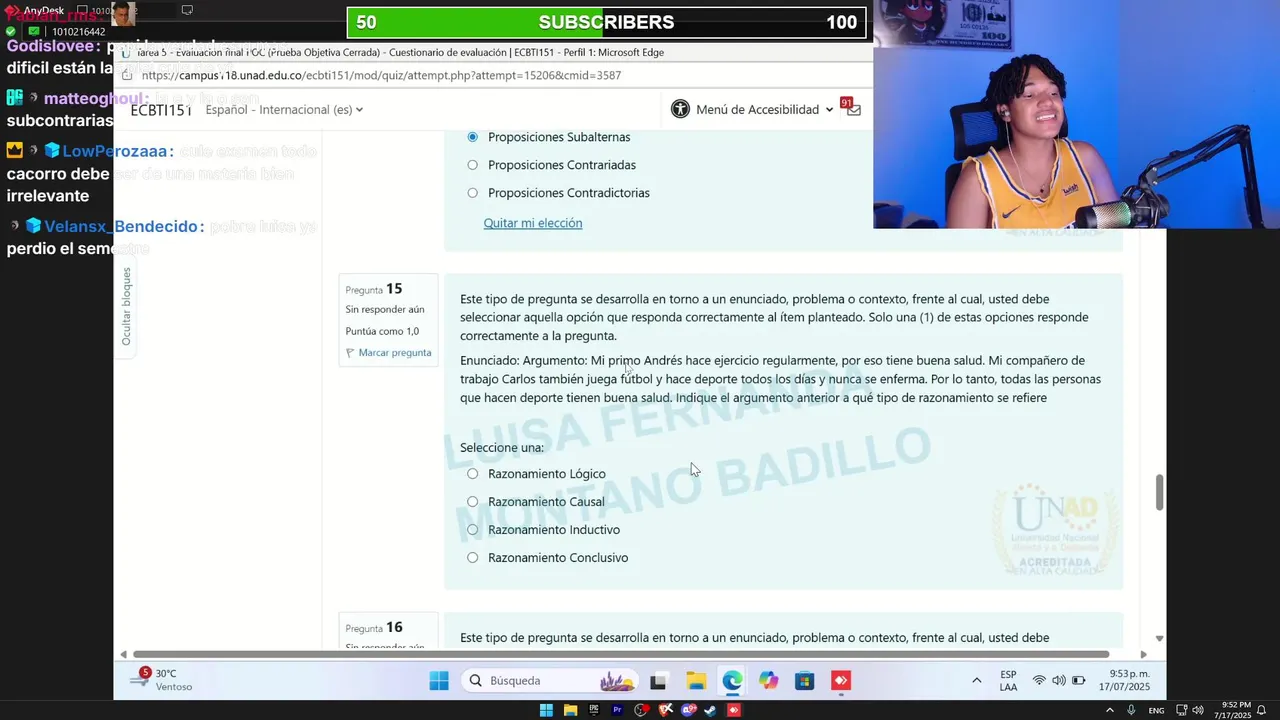Click Wi-Fi network icon in remote tray

tap(1039, 681)
